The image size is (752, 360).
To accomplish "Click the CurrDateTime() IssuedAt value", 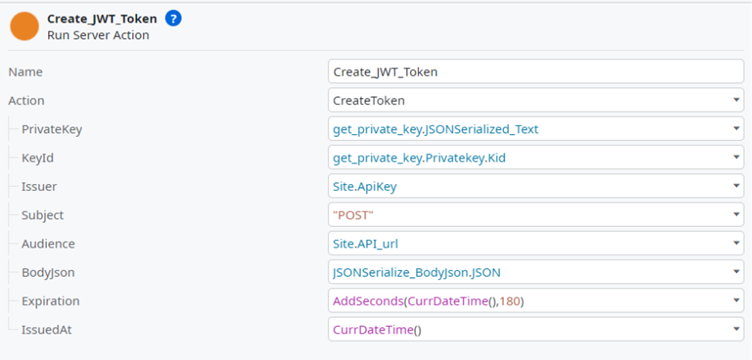I will (x=377, y=330).
